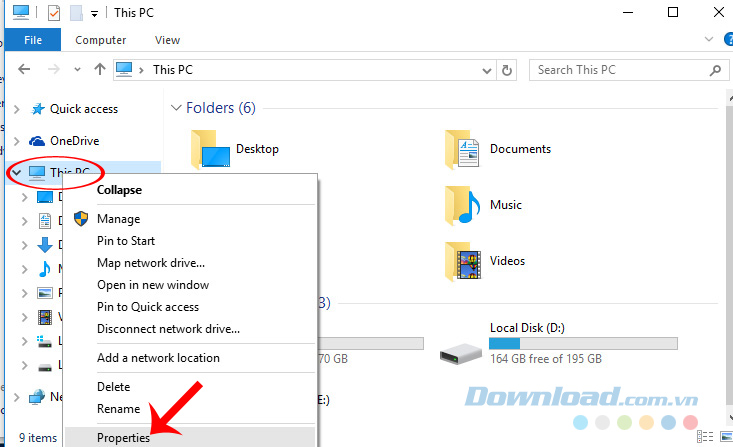733x447 pixels.
Task: Select the Local Disk (D:) drive icon
Action: pos(460,353)
